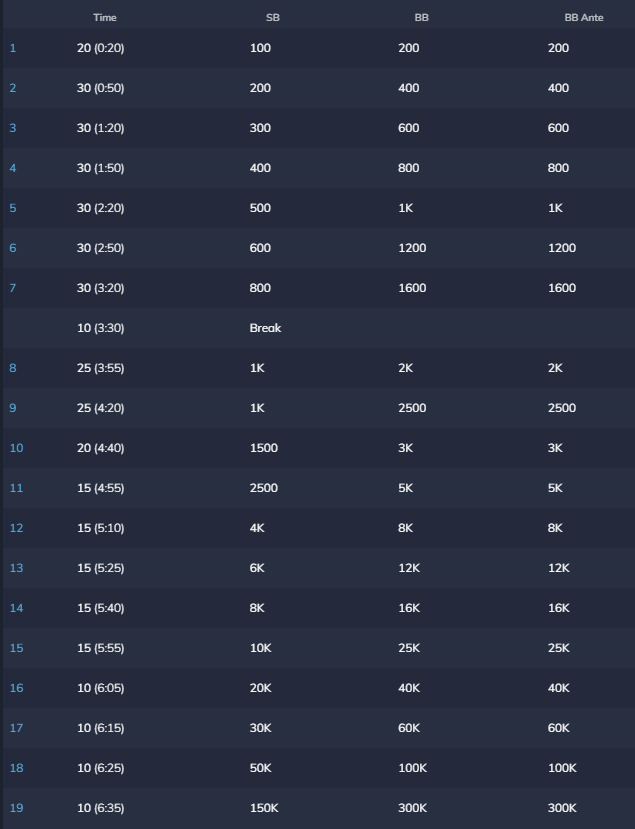Select the 150K small blind value
Viewport: 635px width, 829px height.
265,808
